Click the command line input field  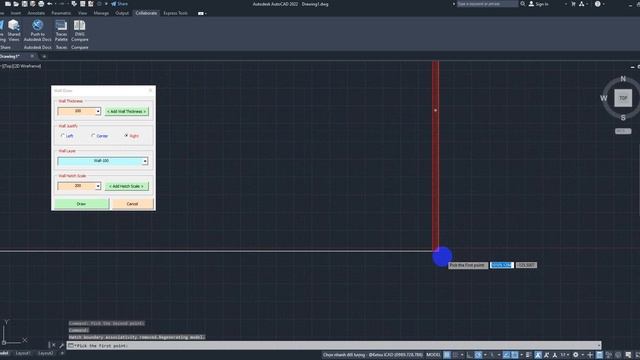(x=334, y=345)
